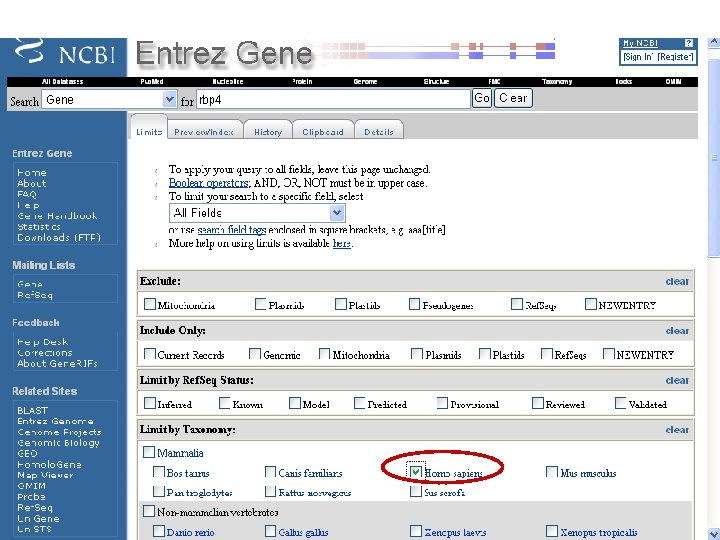The image size is (720, 540).
Task: Open the Boolean operators link
Action: pos(209,183)
